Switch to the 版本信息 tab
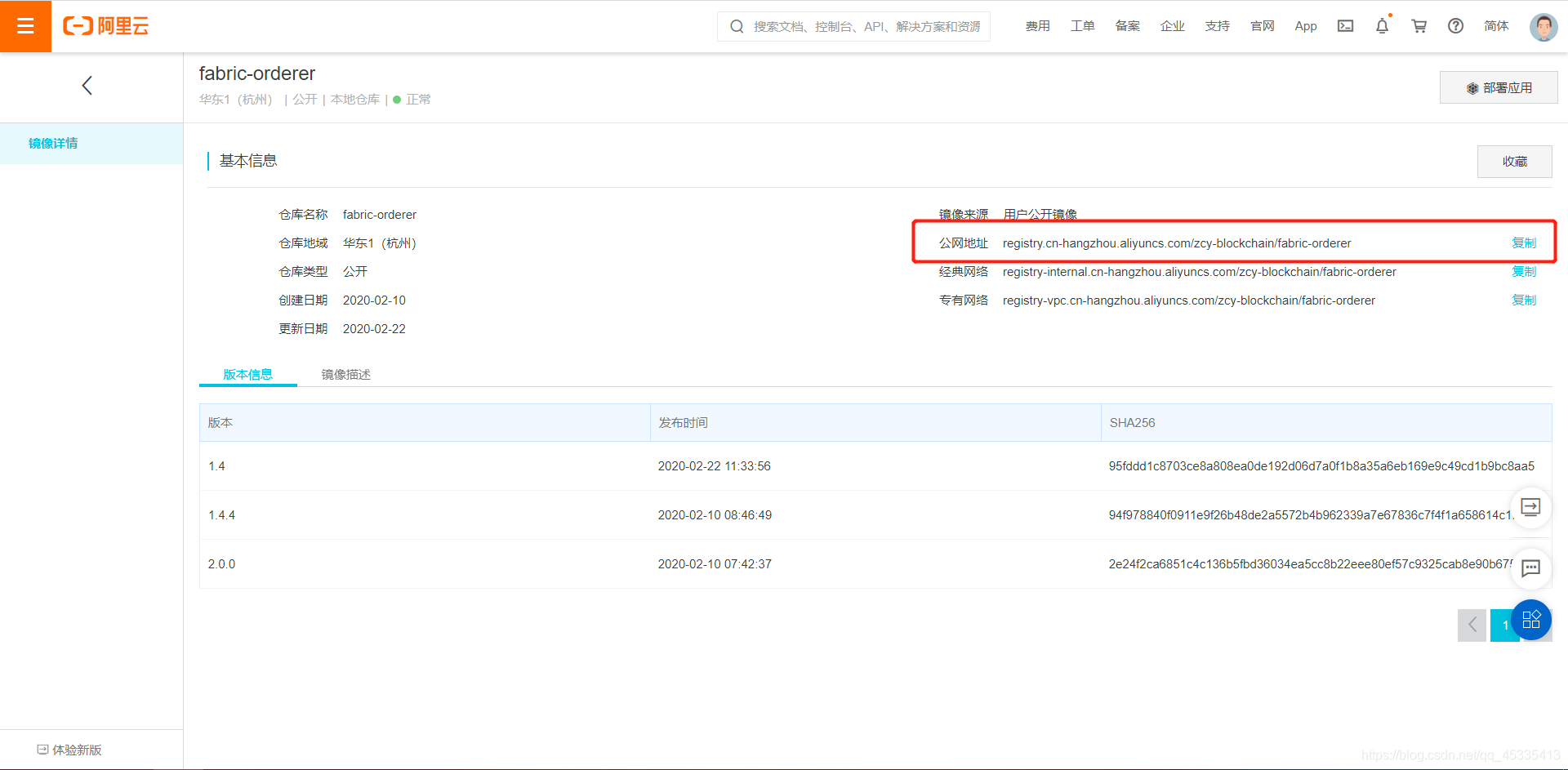This screenshot has width=1568, height=770. tap(247, 374)
